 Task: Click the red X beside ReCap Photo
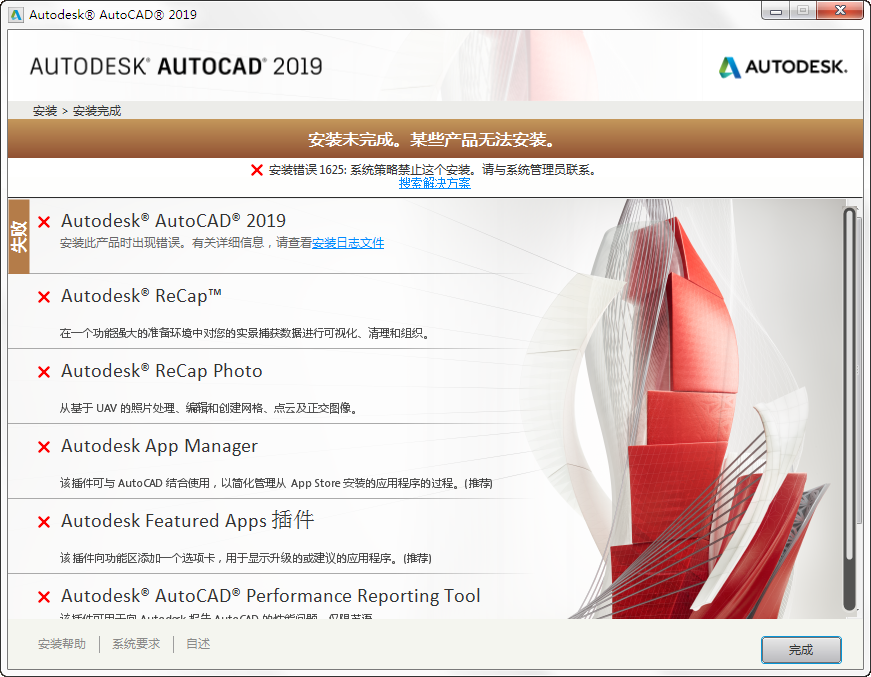coord(44,372)
